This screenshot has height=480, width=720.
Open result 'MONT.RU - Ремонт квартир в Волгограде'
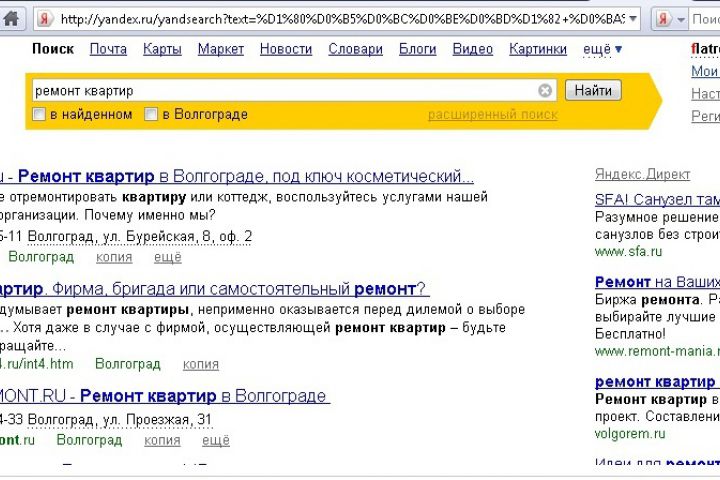click(x=163, y=396)
